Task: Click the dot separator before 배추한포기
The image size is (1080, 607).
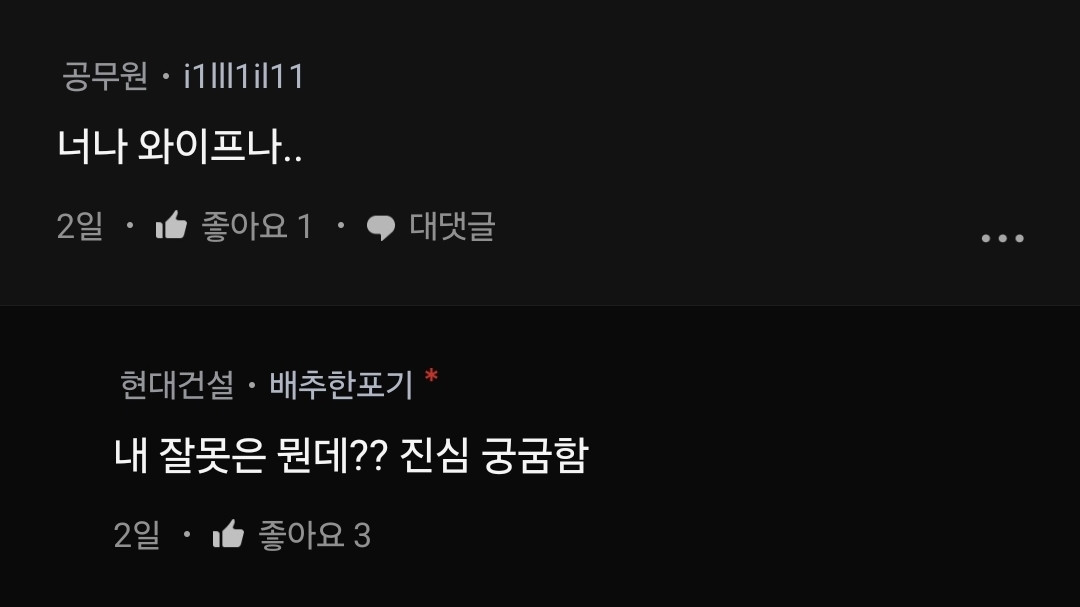Action: pos(252,385)
